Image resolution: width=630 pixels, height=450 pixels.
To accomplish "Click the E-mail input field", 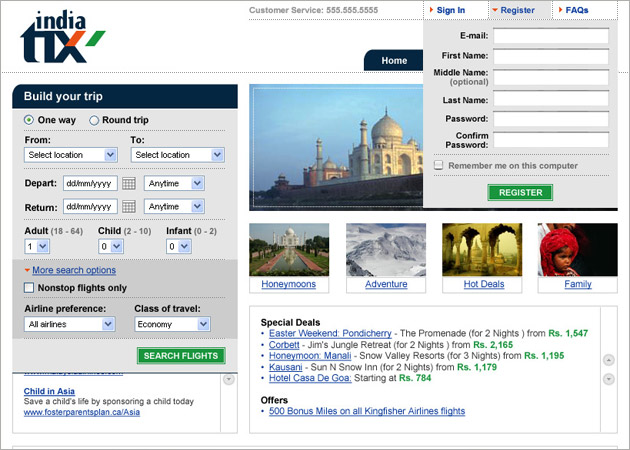I will coord(551,36).
